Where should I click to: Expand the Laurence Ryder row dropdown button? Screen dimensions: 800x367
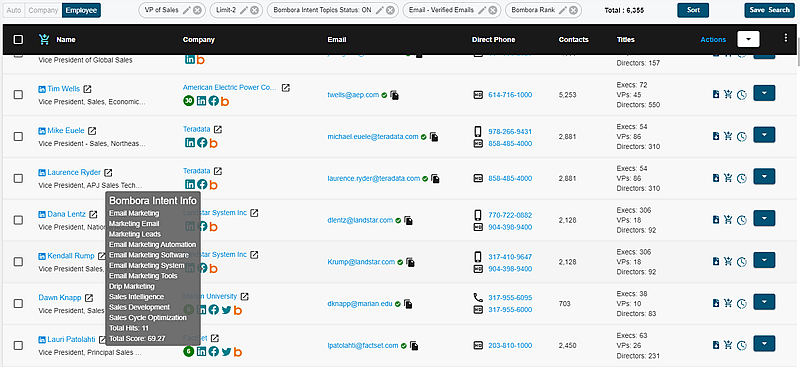coord(764,177)
